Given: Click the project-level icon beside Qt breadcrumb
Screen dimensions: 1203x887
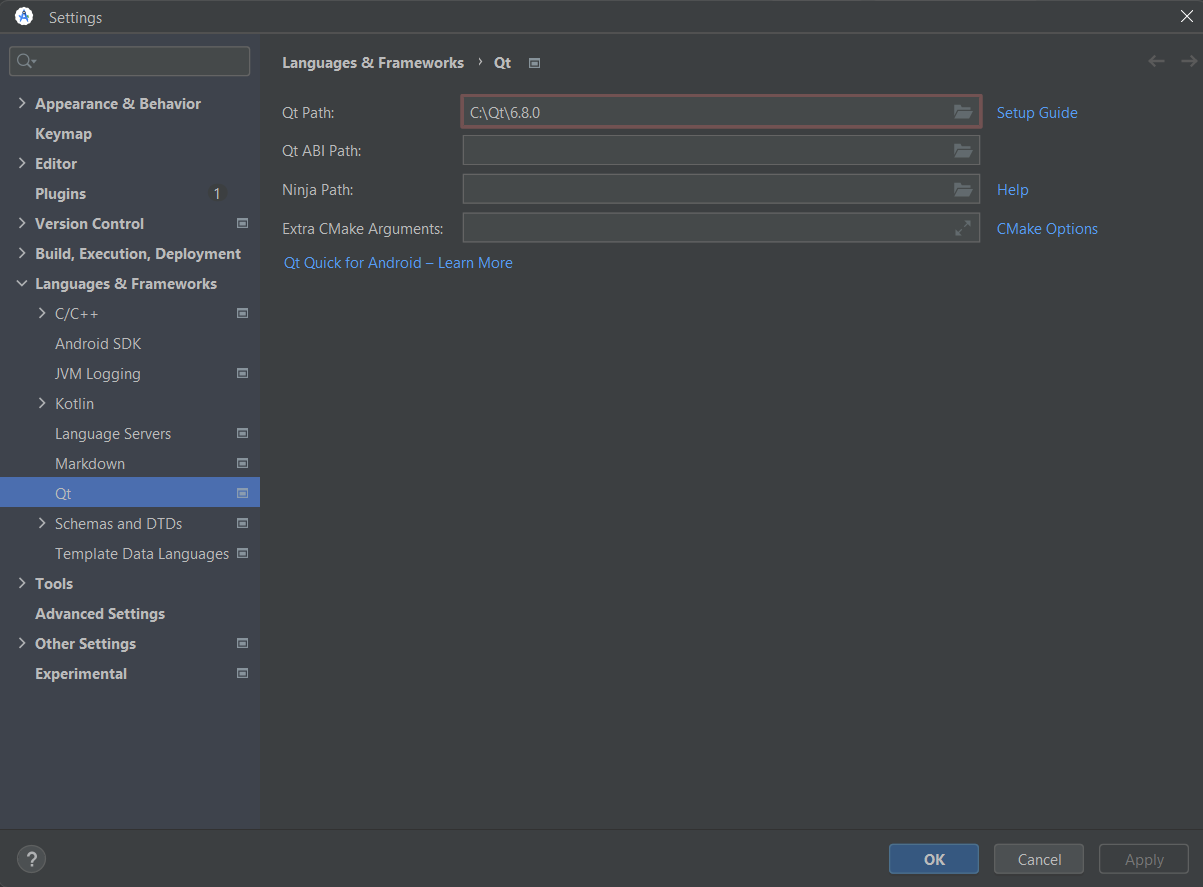Looking at the screenshot, I should (x=534, y=63).
